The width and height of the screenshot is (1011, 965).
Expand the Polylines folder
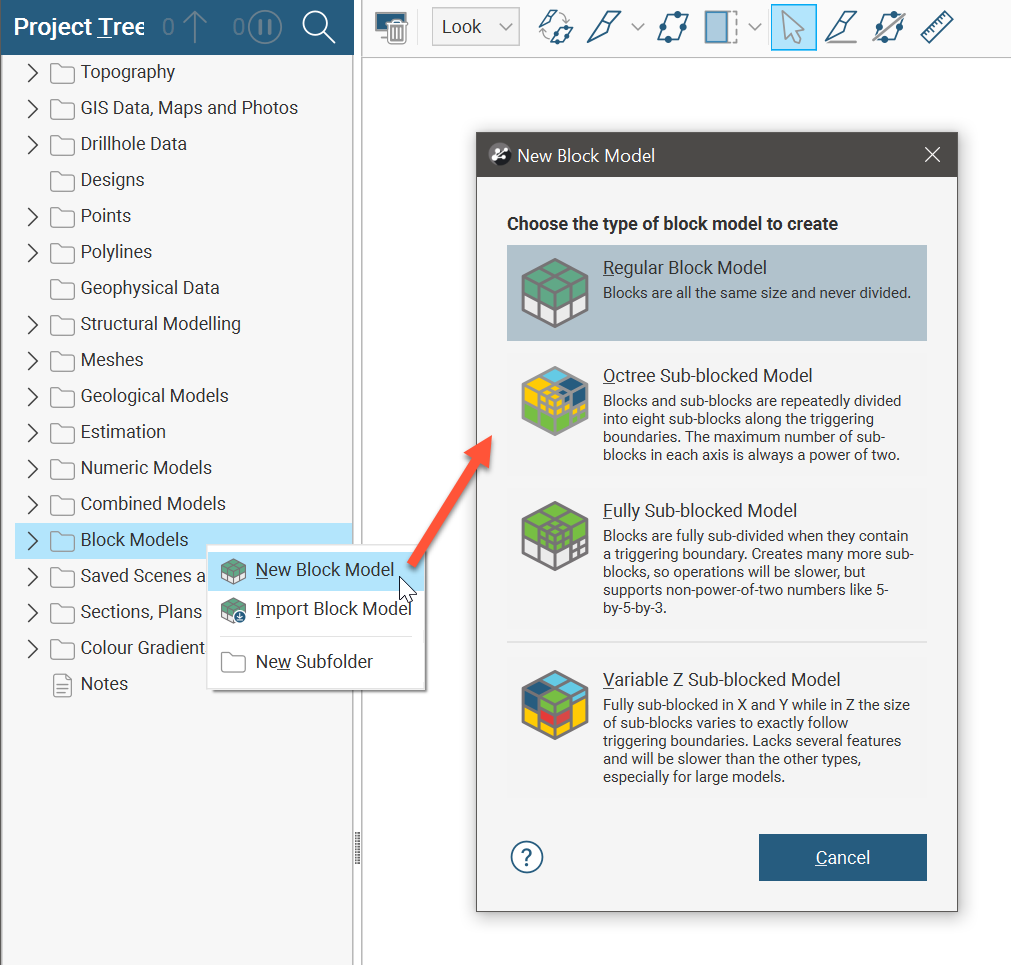tap(33, 253)
